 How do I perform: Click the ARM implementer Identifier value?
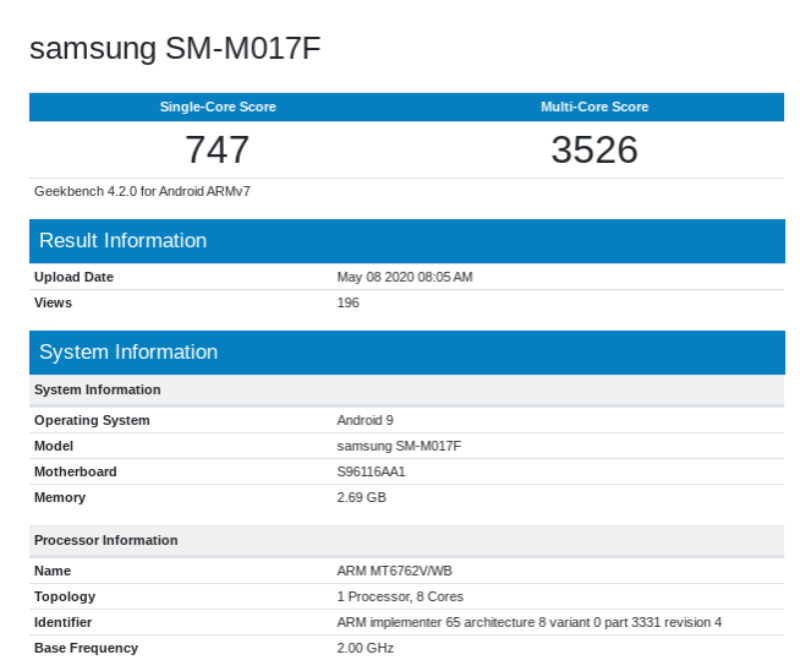[529, 623]
